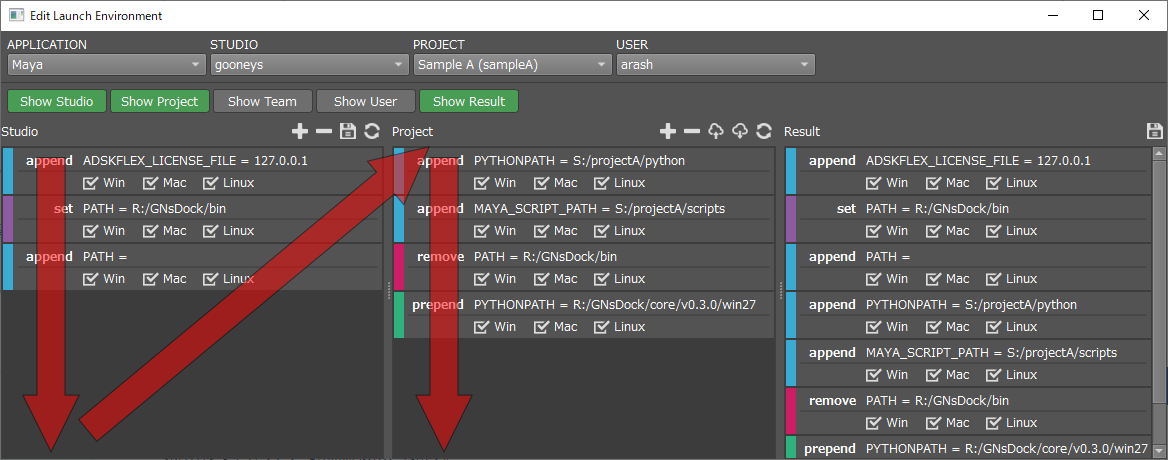Viewport: 1168px width, 460px height.
Task: Remove an entry using Studio minus icon
Action: [323, 131]
